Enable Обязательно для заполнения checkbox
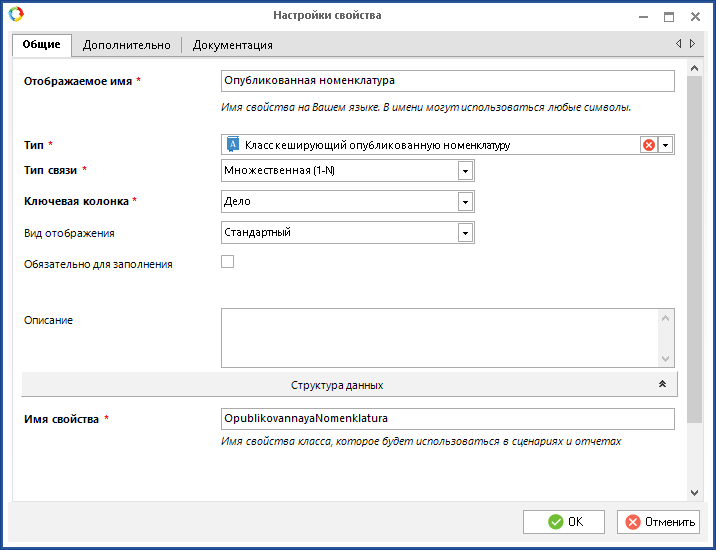 point(227,262)
